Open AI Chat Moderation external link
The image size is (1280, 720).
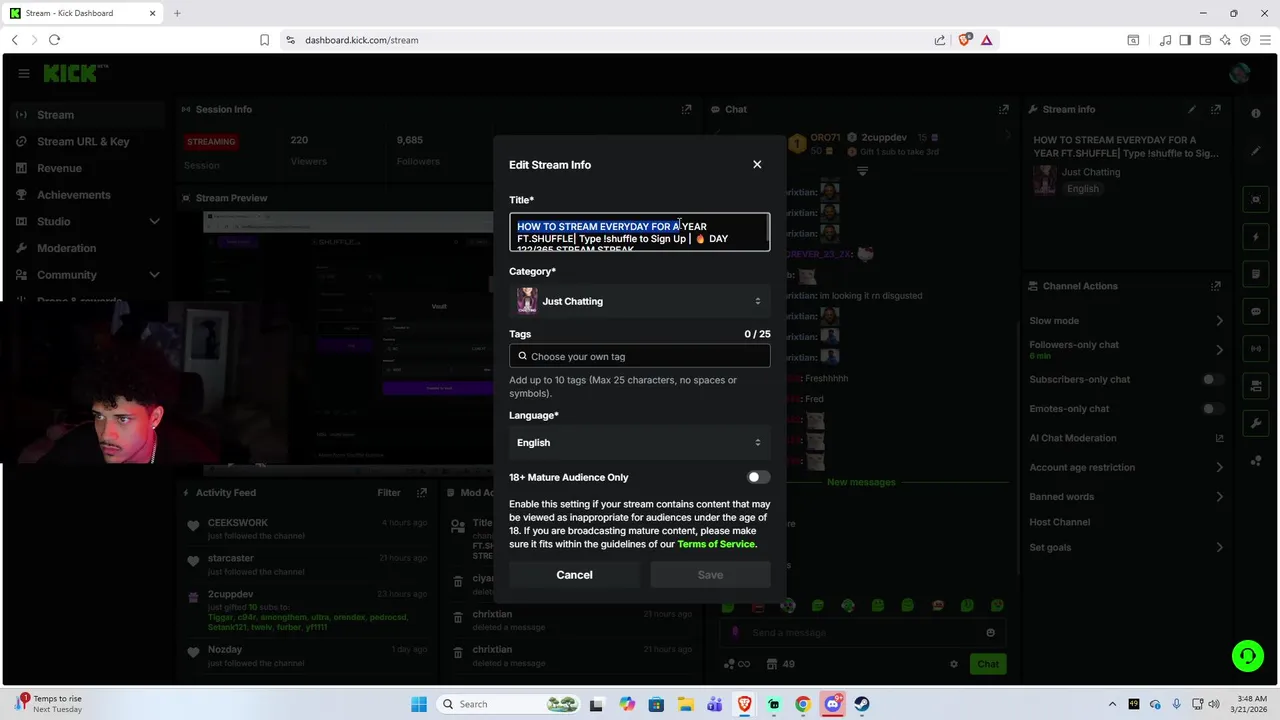1219,438
